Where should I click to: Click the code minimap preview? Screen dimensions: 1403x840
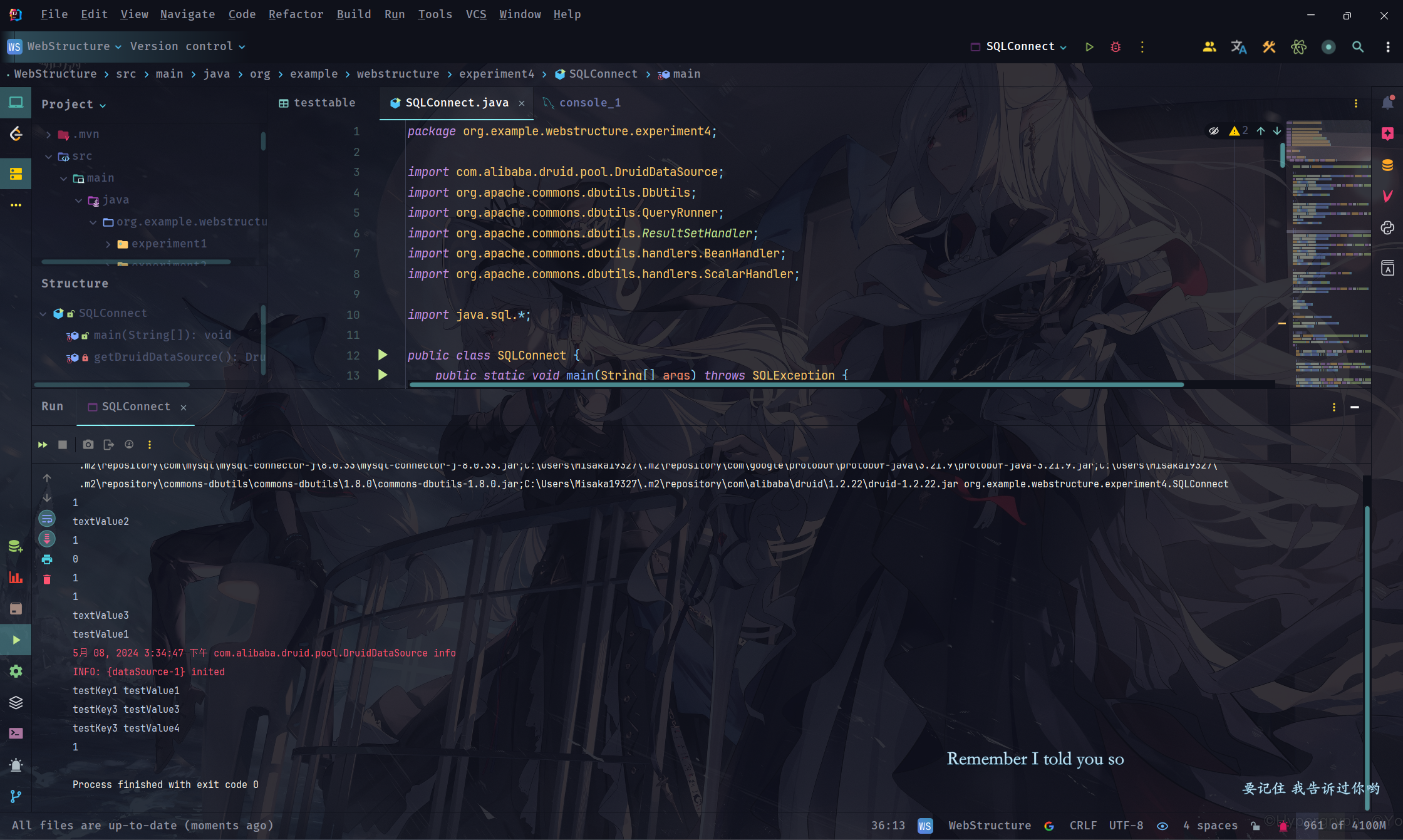1329,254
